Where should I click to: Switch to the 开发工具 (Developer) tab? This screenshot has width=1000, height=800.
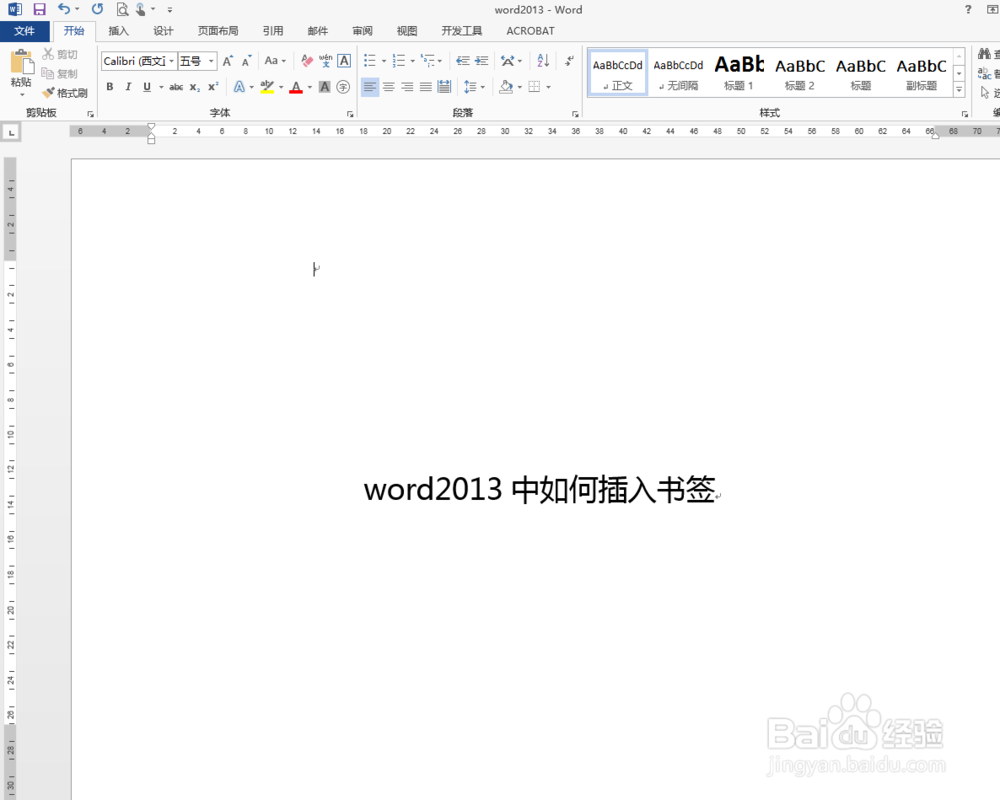tap(462, 31)
